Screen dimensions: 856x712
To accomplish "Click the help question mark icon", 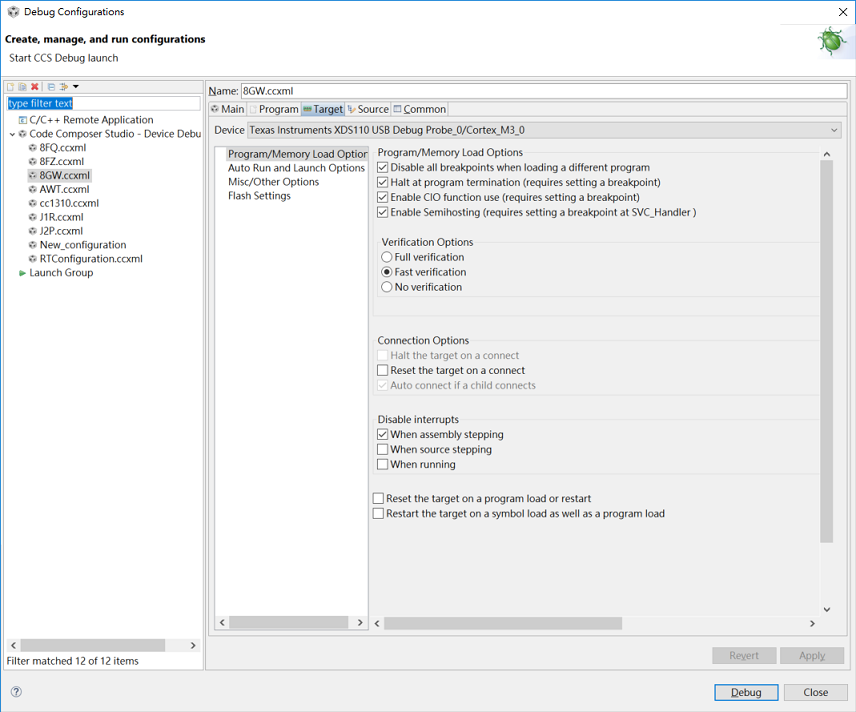I will point(16,692).
